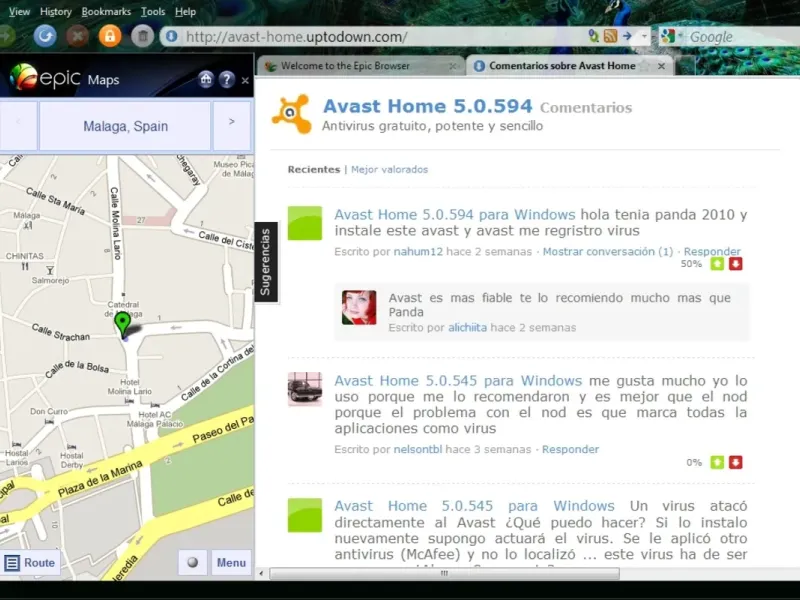The image size is (800, 600).
Task: Click nahum12's green avatar square
Action: pos(305,223)
